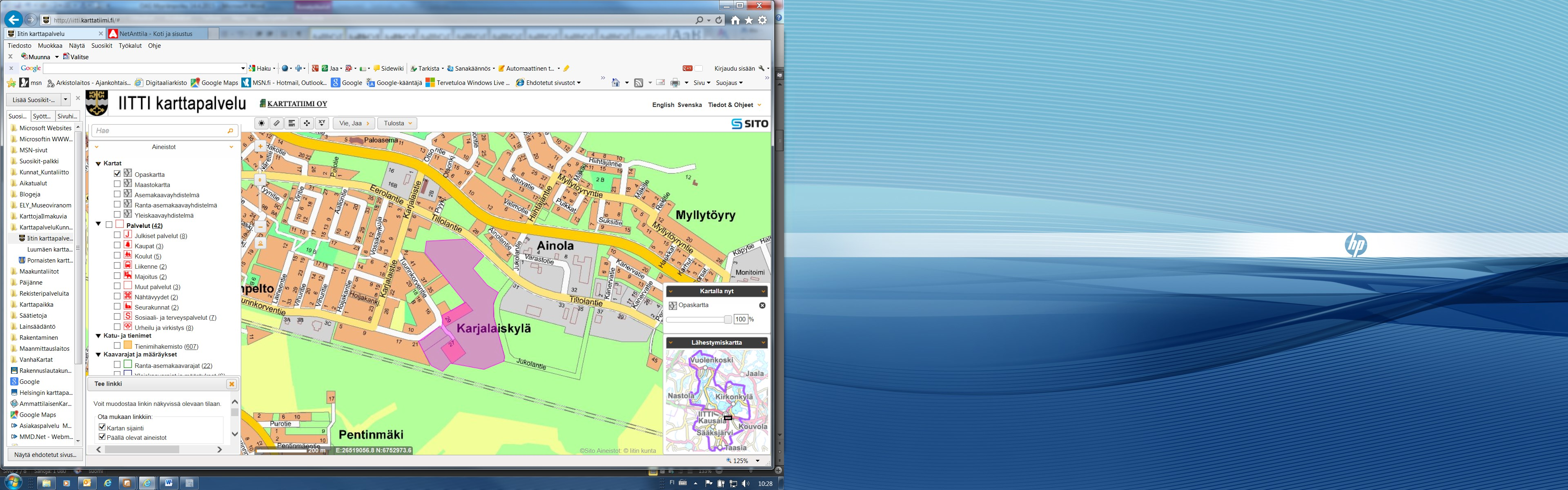1568x490 pixels.
Task: Open the msn favorites bar link
Action: (31, 83)
